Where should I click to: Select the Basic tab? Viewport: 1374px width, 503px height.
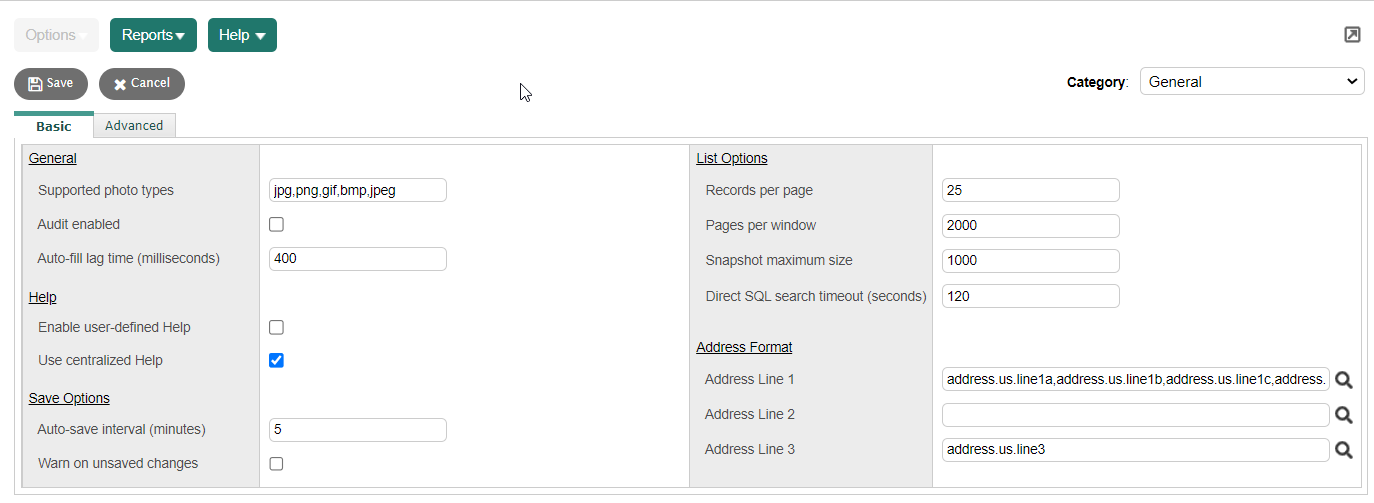coord(54,126)
